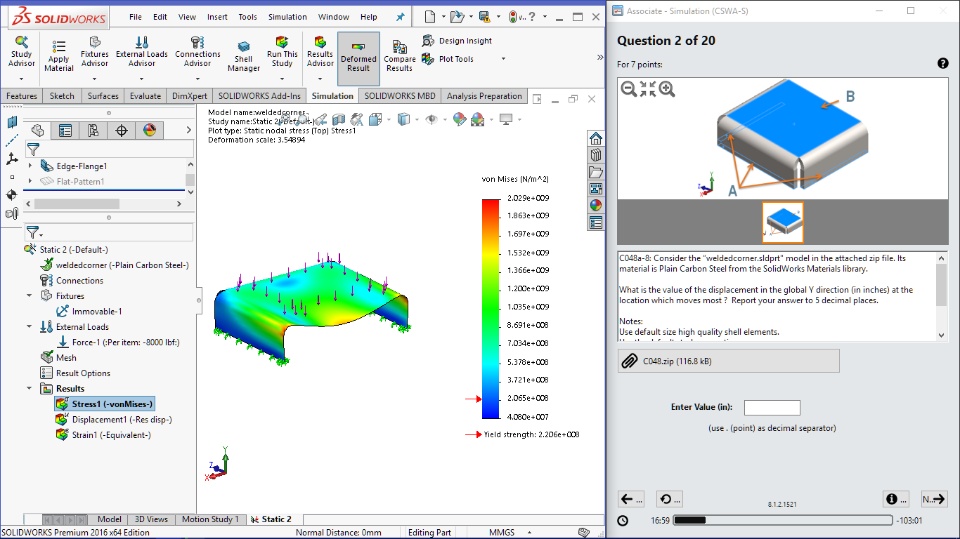Open the Simulation menu

pos(287,17)
